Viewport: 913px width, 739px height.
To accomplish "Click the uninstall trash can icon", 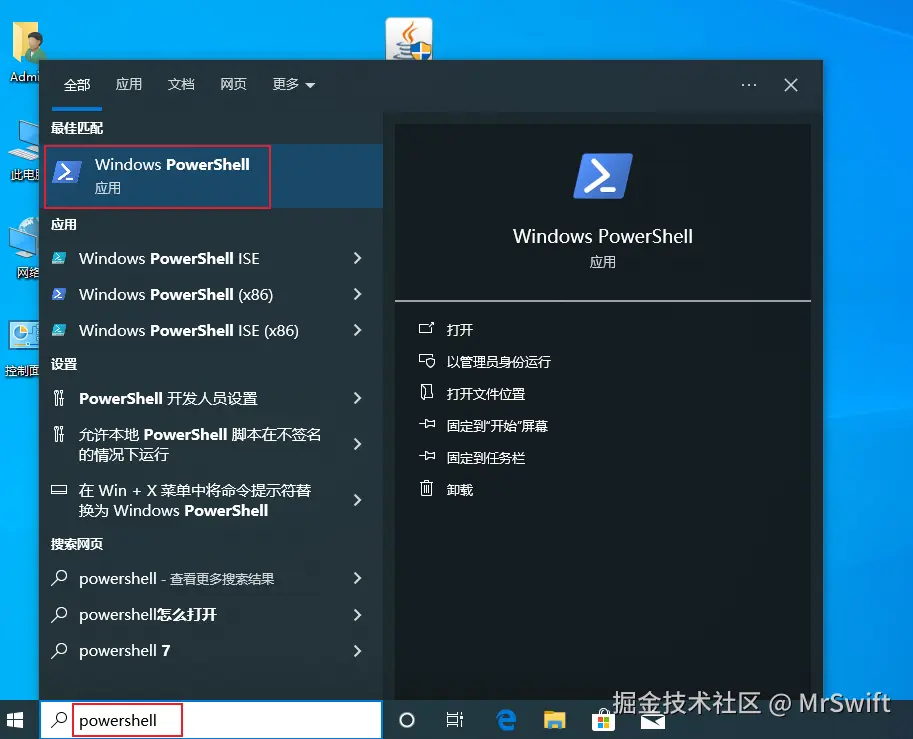I will click(426, 488).
